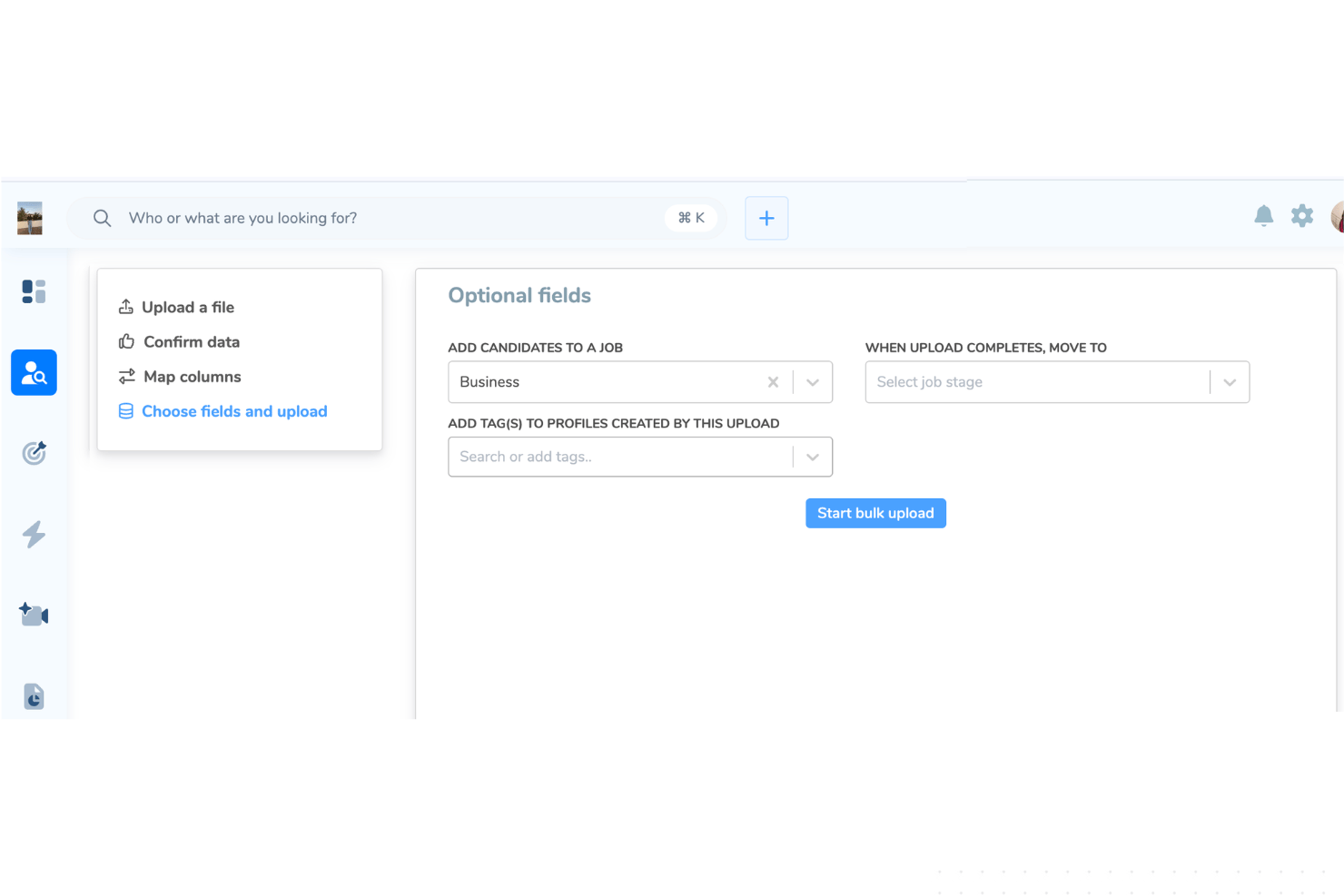The image size is (1344, 896).
Task: Click the thumbs-up Confirm data icon
Action: 126,341
